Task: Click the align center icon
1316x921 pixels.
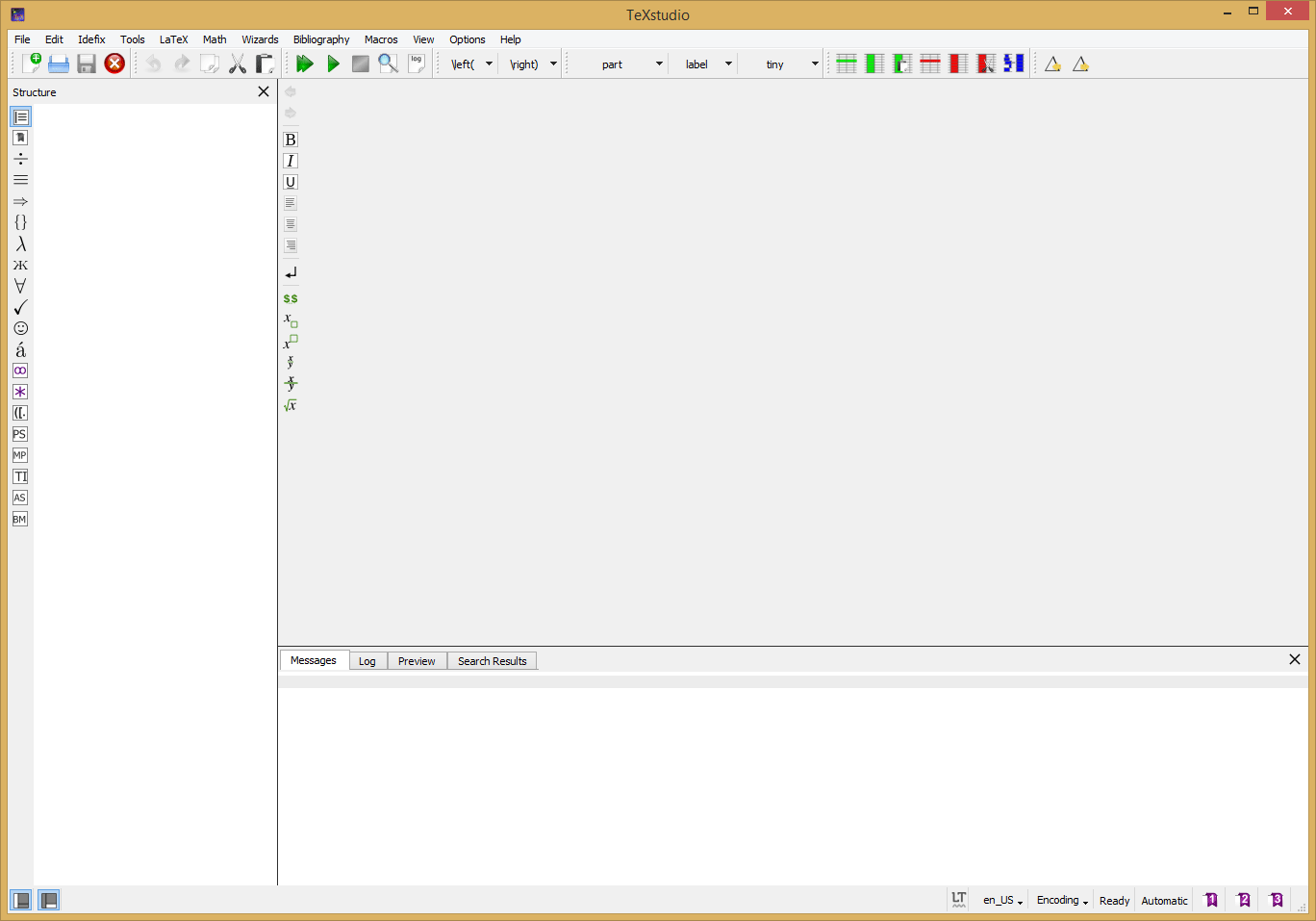Action: click(x=291, y=224)
